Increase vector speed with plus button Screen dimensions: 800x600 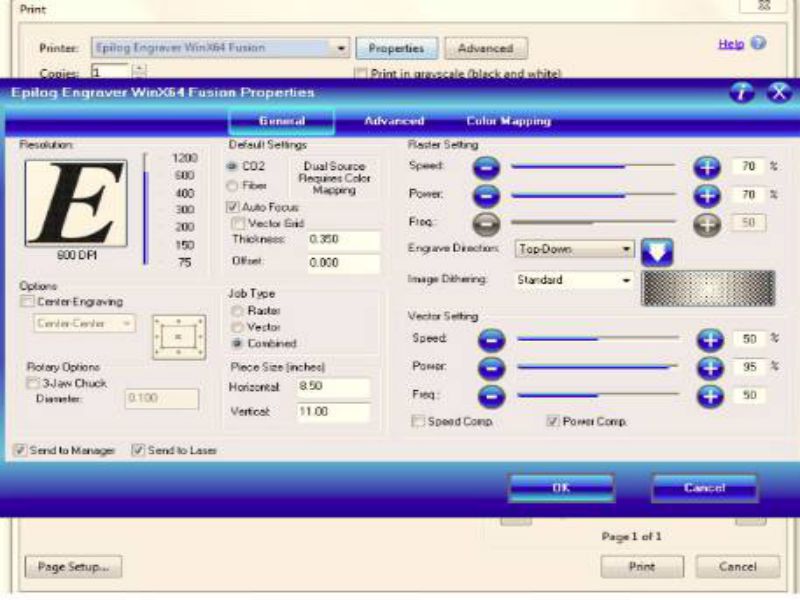point(710,340)
